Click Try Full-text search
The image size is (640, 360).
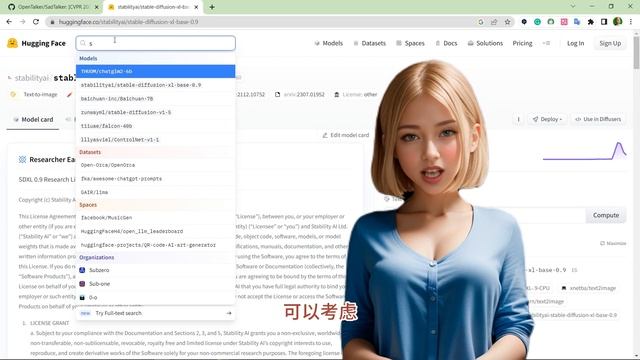[156, 313]
